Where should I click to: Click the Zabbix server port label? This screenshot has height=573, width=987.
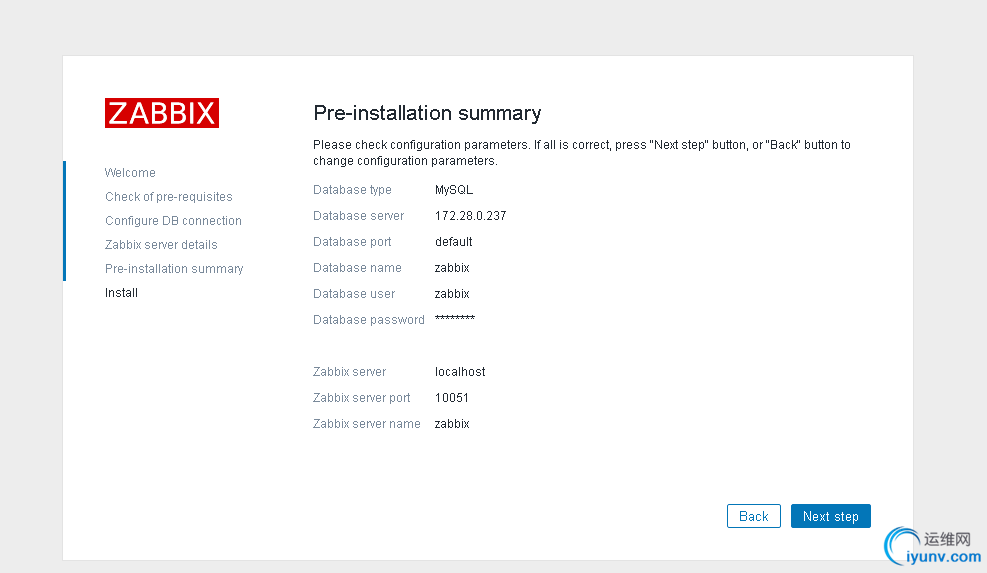pos(361,398)
